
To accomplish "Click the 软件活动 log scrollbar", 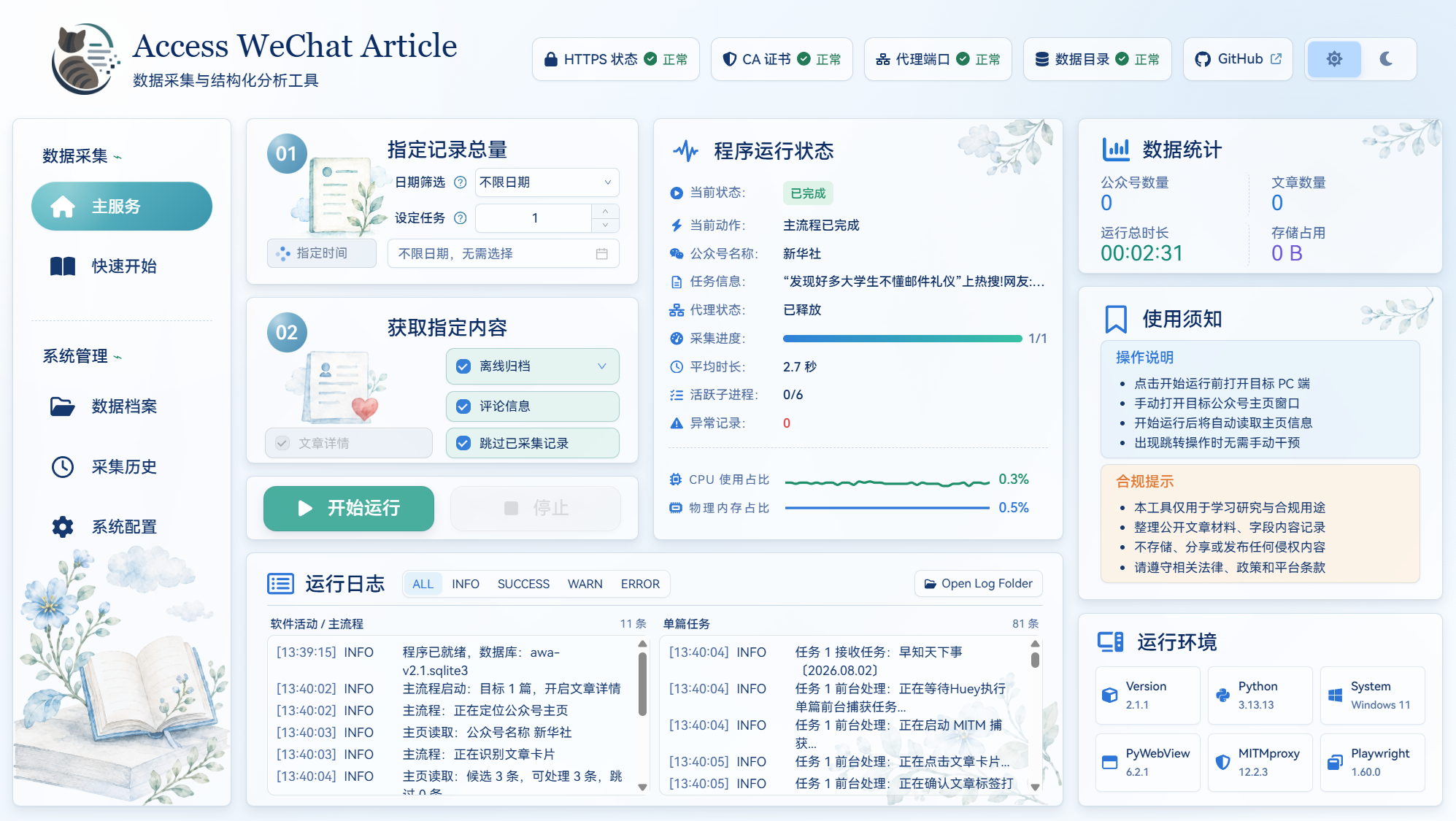I will point(642,684).
